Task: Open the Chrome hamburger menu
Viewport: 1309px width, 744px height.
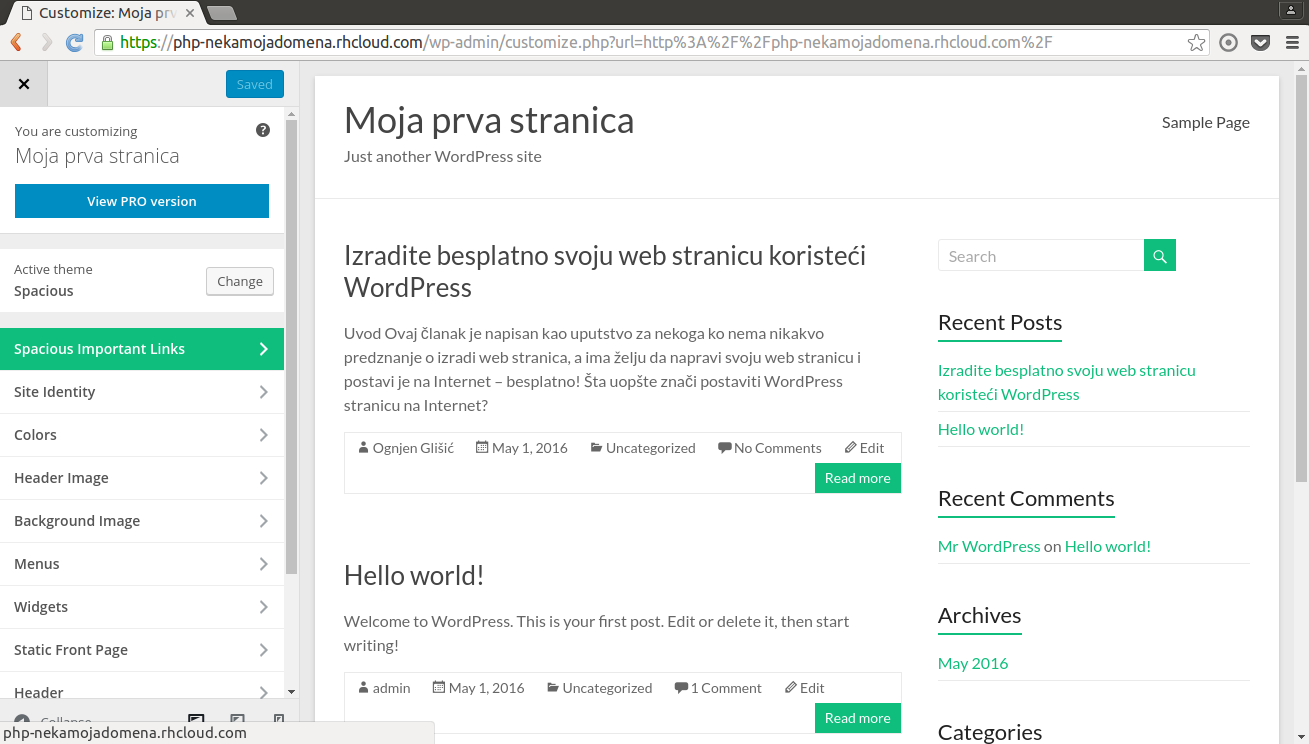Action: [x=1291, y=43]
